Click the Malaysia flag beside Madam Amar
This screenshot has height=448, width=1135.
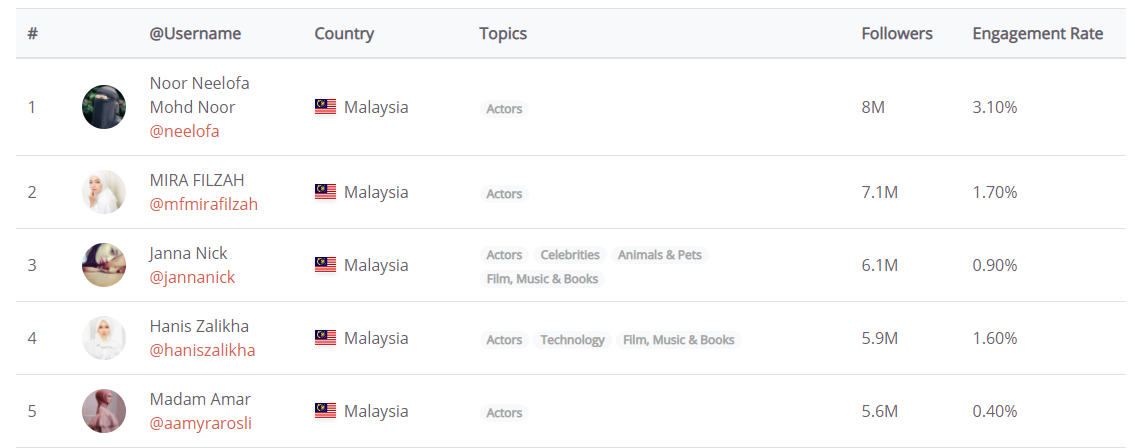pyautogui.click(x=325, y=411)
